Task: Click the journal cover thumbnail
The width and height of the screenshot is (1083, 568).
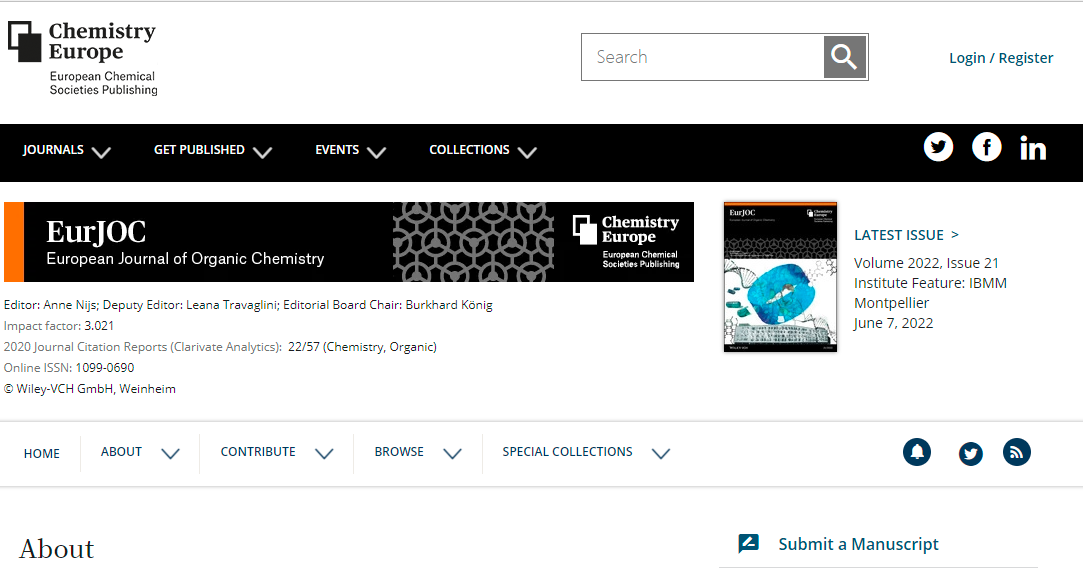Action: coord(780,277)
